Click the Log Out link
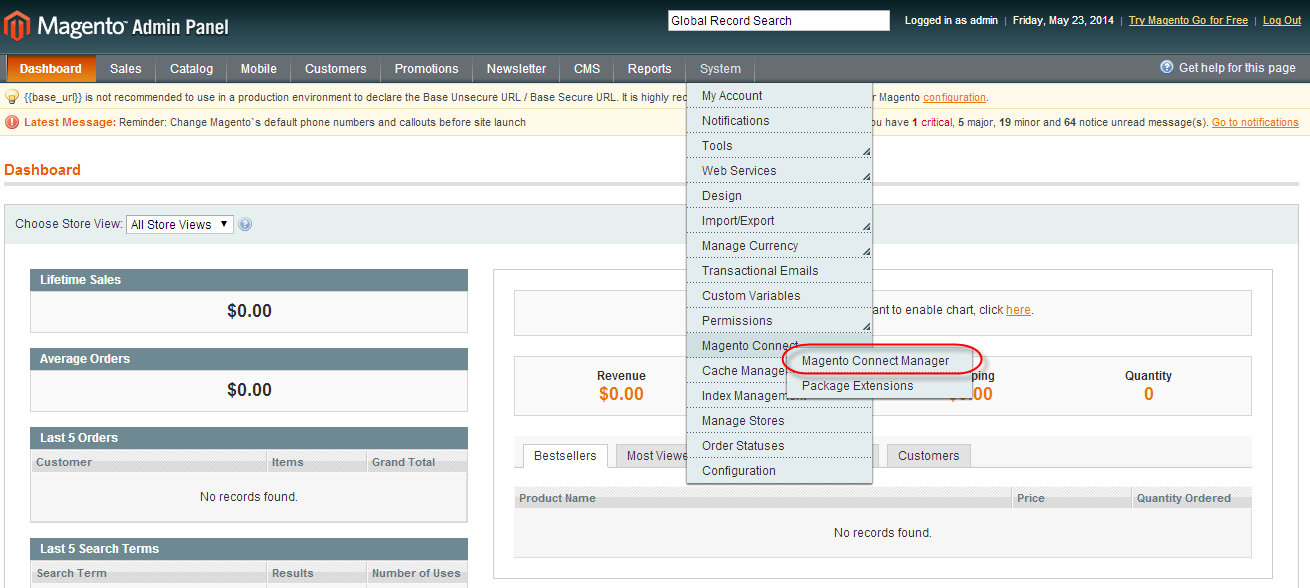Image resolution: width=1310 pixels, height=588 pixels. point(1282,21)
